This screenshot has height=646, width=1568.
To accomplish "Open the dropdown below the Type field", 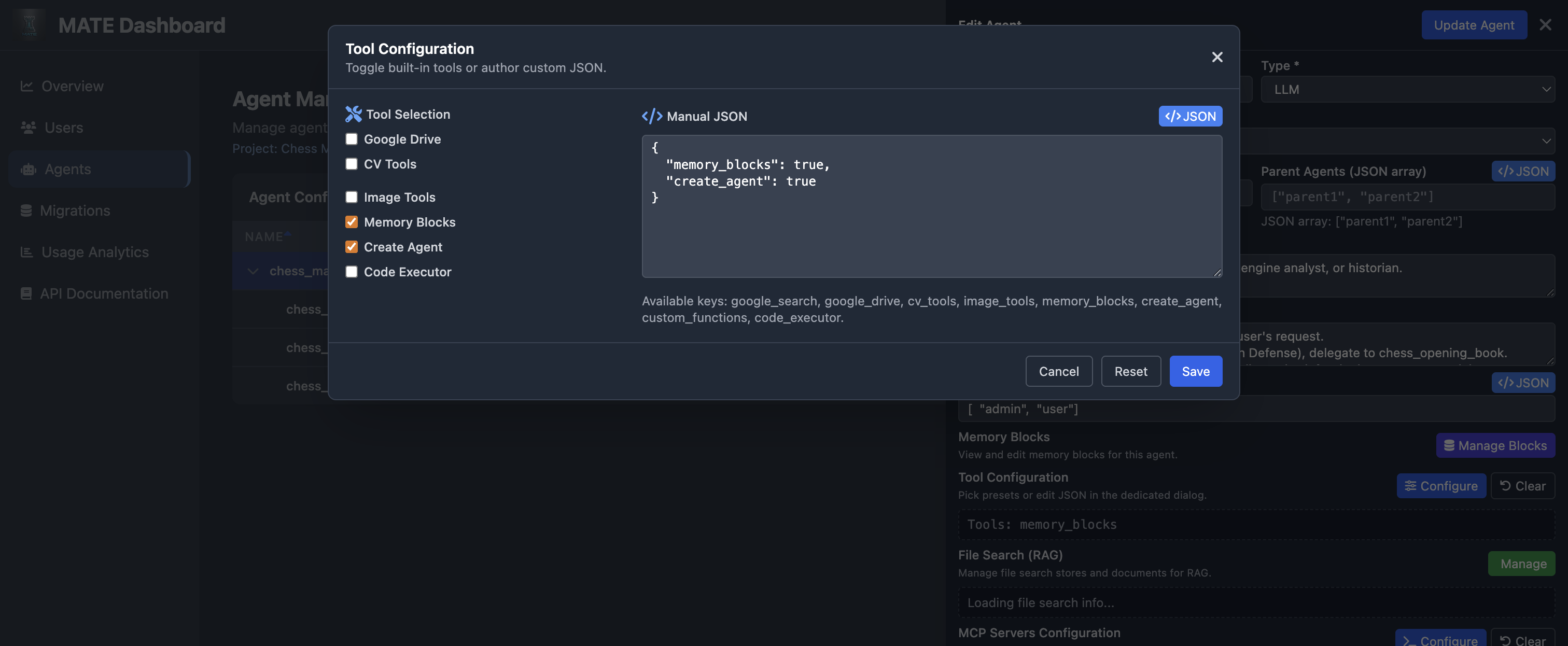I will [1407, 141].
